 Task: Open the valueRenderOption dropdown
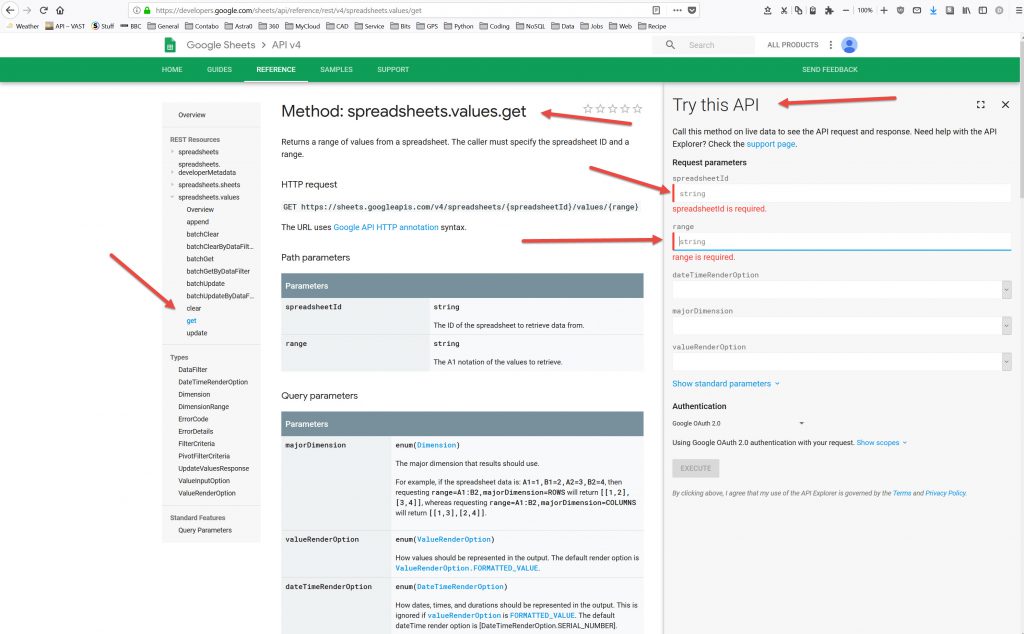(x=1005, y=361)
